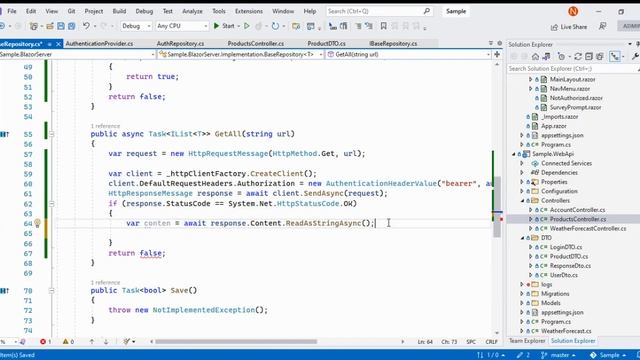Click the horizontal scrollbar under the editor
Screen dimensions: 640x360
click(236, 342)
